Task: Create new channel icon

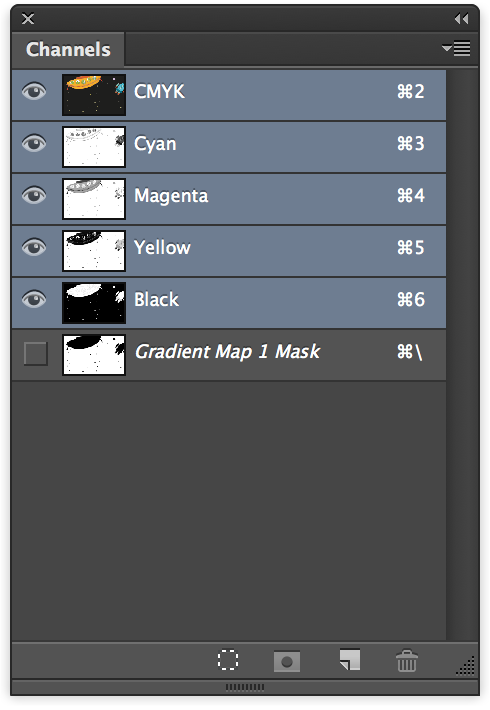Action: click(x=350, y=660)
